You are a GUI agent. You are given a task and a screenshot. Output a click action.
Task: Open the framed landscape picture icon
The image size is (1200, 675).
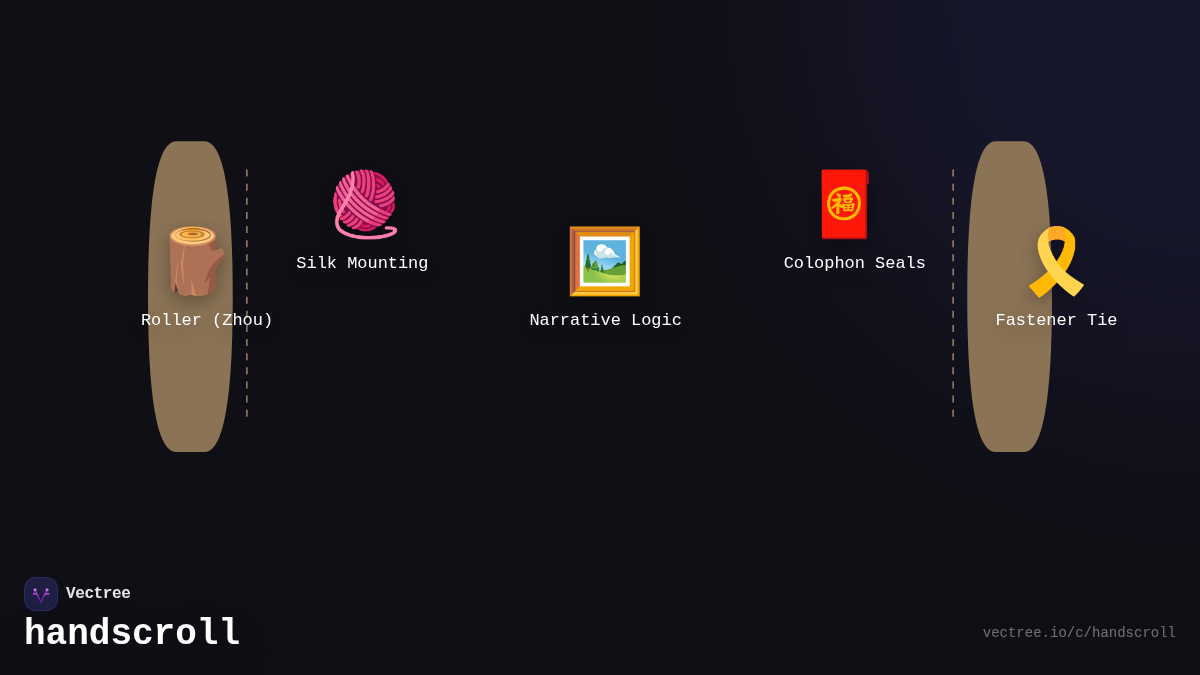pos(604,261)
